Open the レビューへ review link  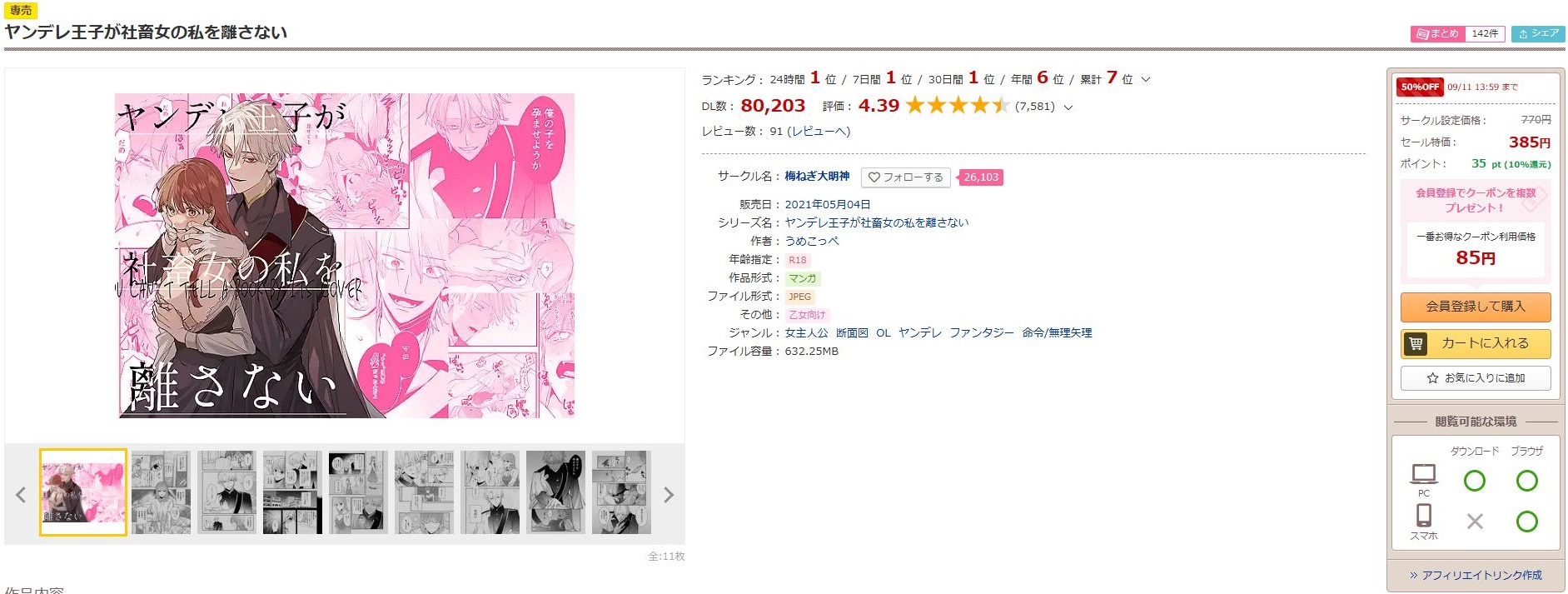pos(819,132)
